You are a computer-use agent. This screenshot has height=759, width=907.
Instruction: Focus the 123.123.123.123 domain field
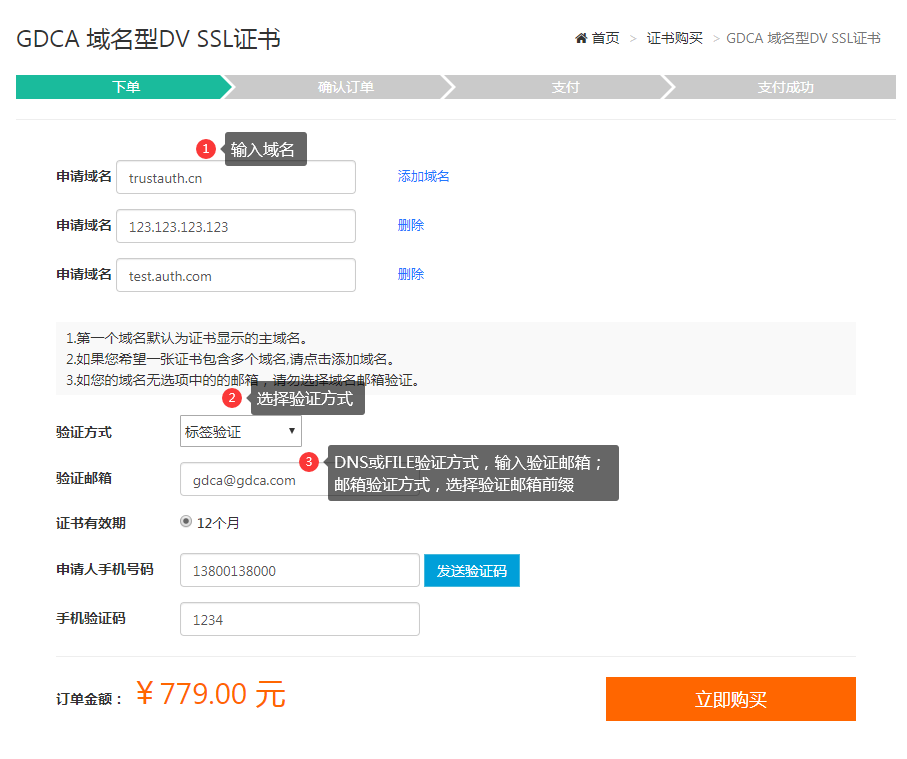(x=236, y=226)
